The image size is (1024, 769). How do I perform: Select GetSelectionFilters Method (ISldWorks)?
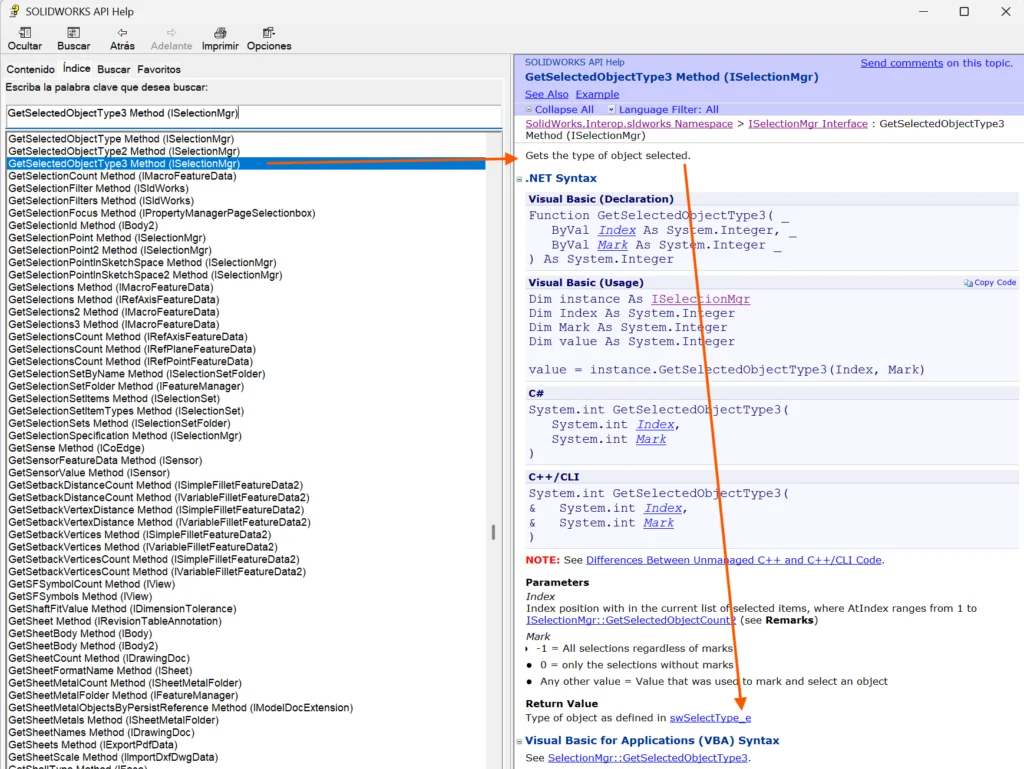101,201
